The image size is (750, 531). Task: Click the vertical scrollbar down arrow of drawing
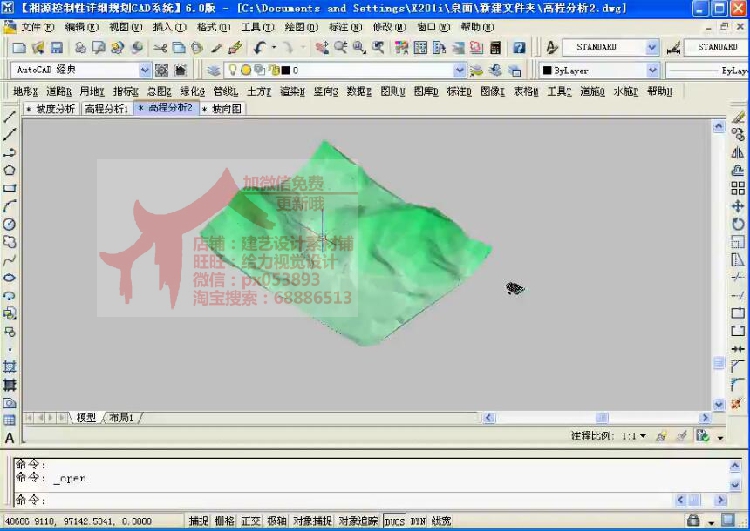click(718, 405)
